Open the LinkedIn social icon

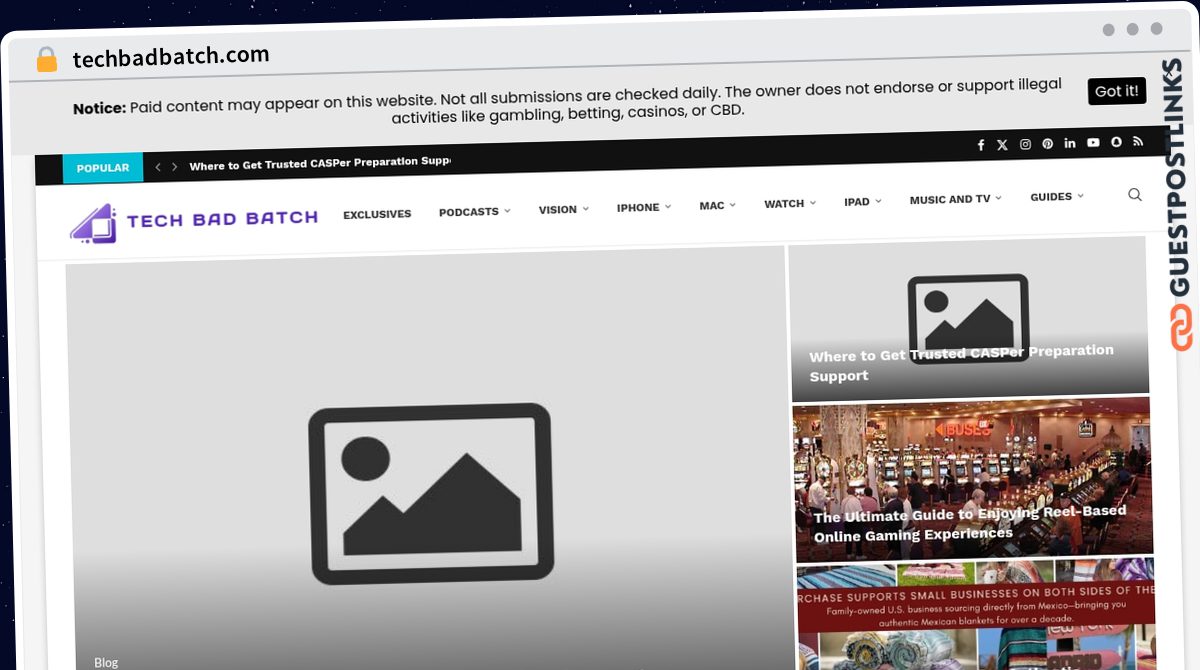click(1070, 143)
